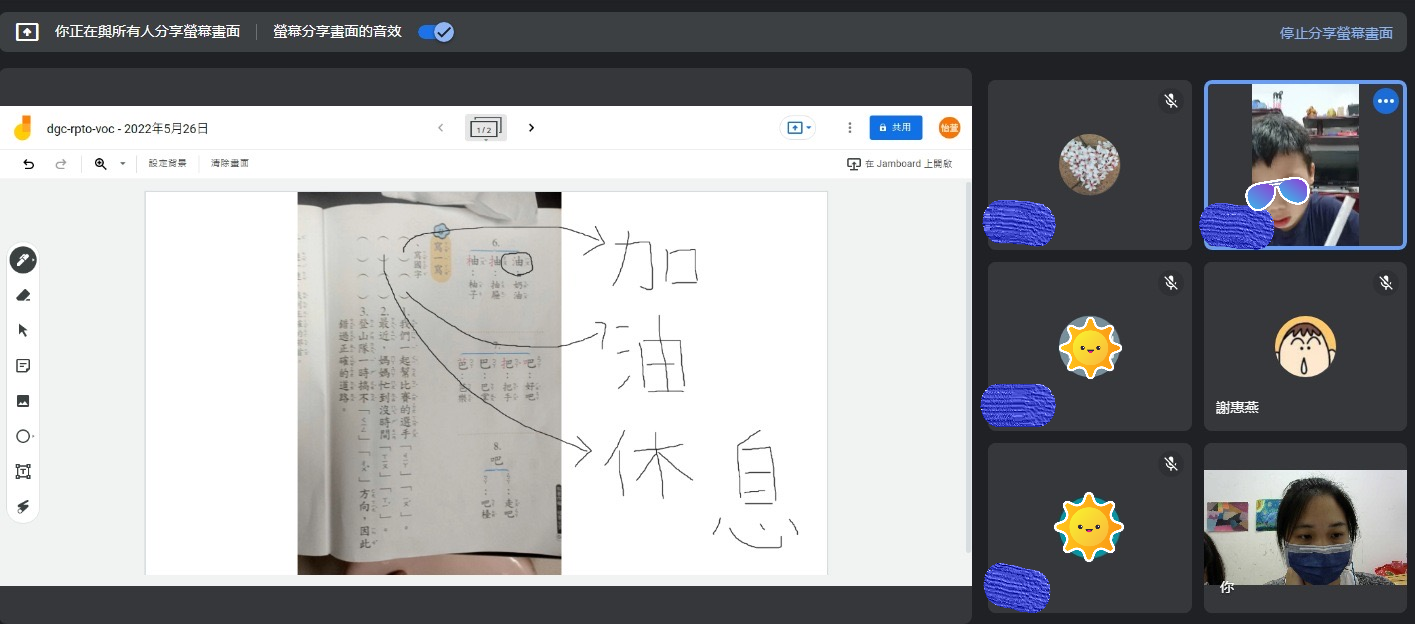
Task: Click the muted mic icon on beads-avatar tile
Action: coord(1171,101)
